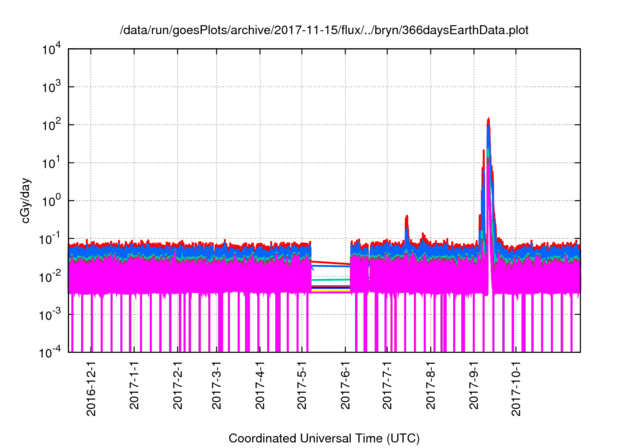Click the 2017-6-1 x-axis date label
The height and width of the screenshot is (448, 640).
click(x=345, y=385)
